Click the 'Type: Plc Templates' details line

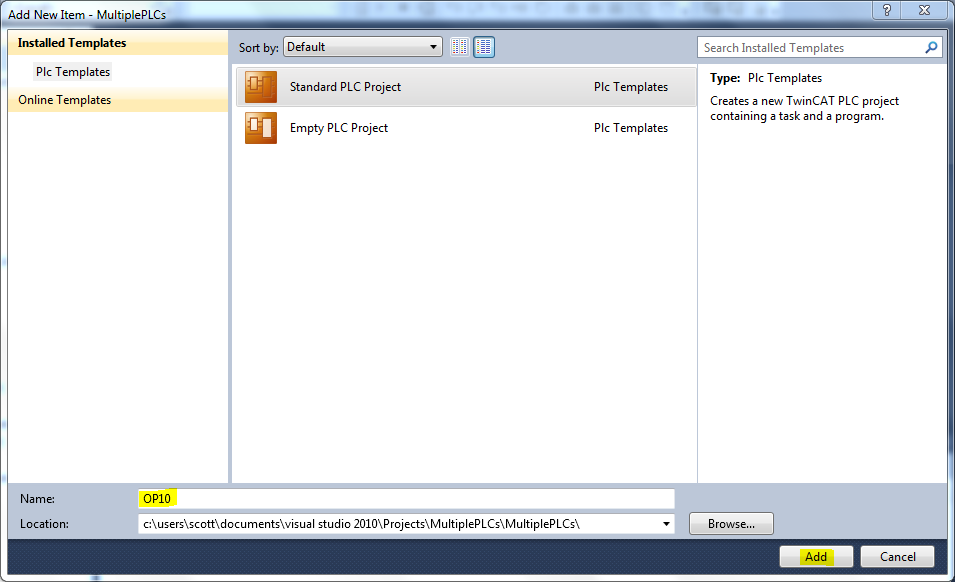point(766,78)
